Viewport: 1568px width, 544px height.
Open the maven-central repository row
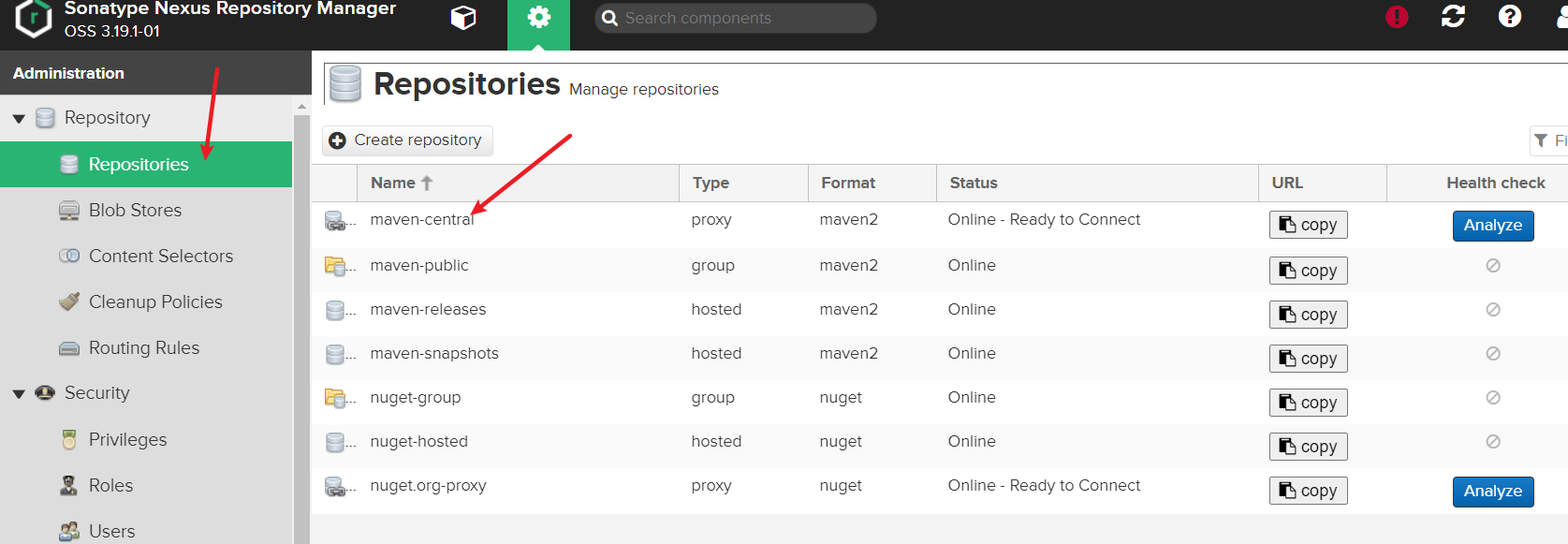tap(940, 225)
